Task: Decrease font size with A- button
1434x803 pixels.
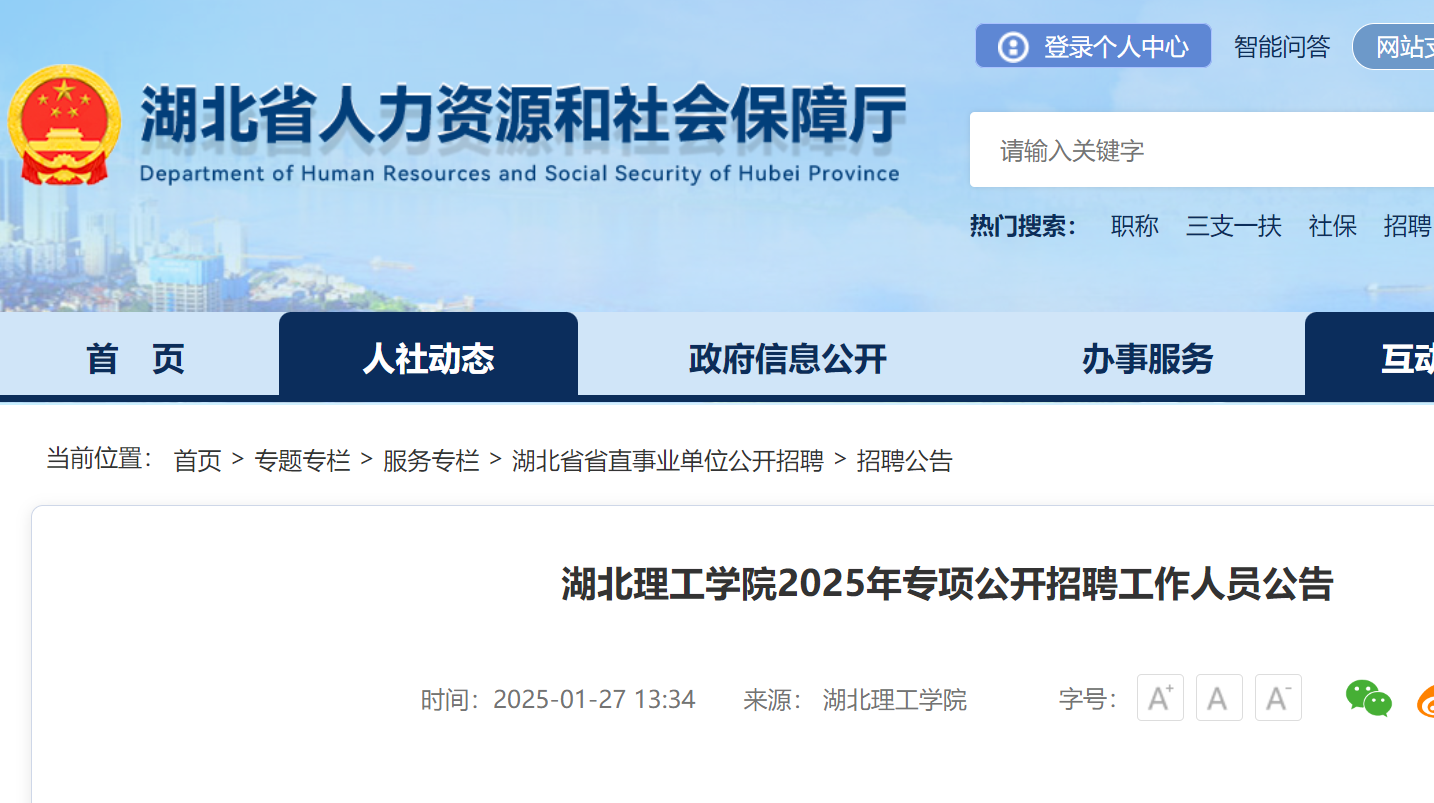Action: coord(1278,697)
